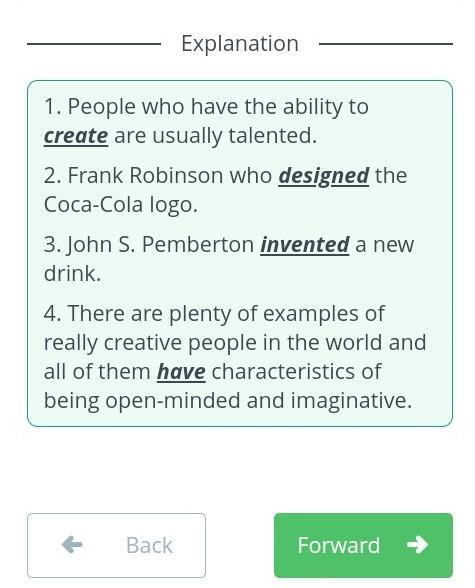Screen dimensions: 475x588
Task: Click the 'Forward' label text
Action: 339,545
